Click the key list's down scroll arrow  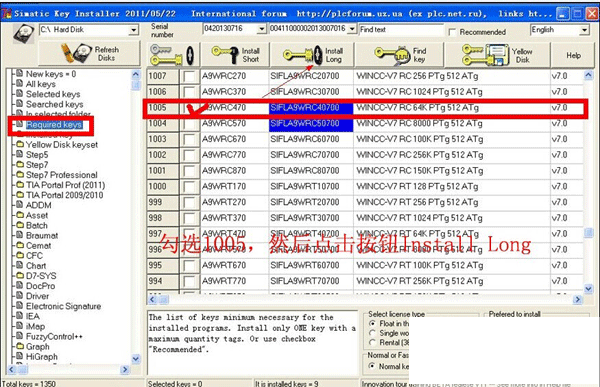click(x=589, y=289)
